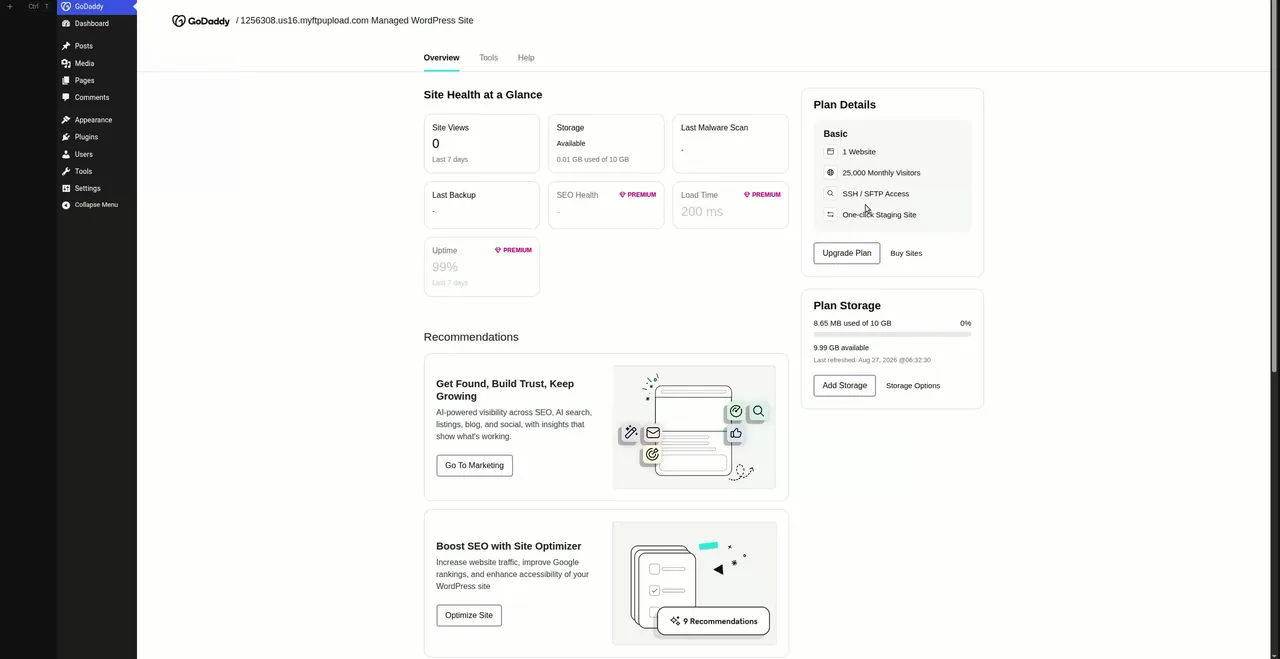Click the GoDaddy logo in the page header
The image size is (1280, 659).
[x=201, y=20]
